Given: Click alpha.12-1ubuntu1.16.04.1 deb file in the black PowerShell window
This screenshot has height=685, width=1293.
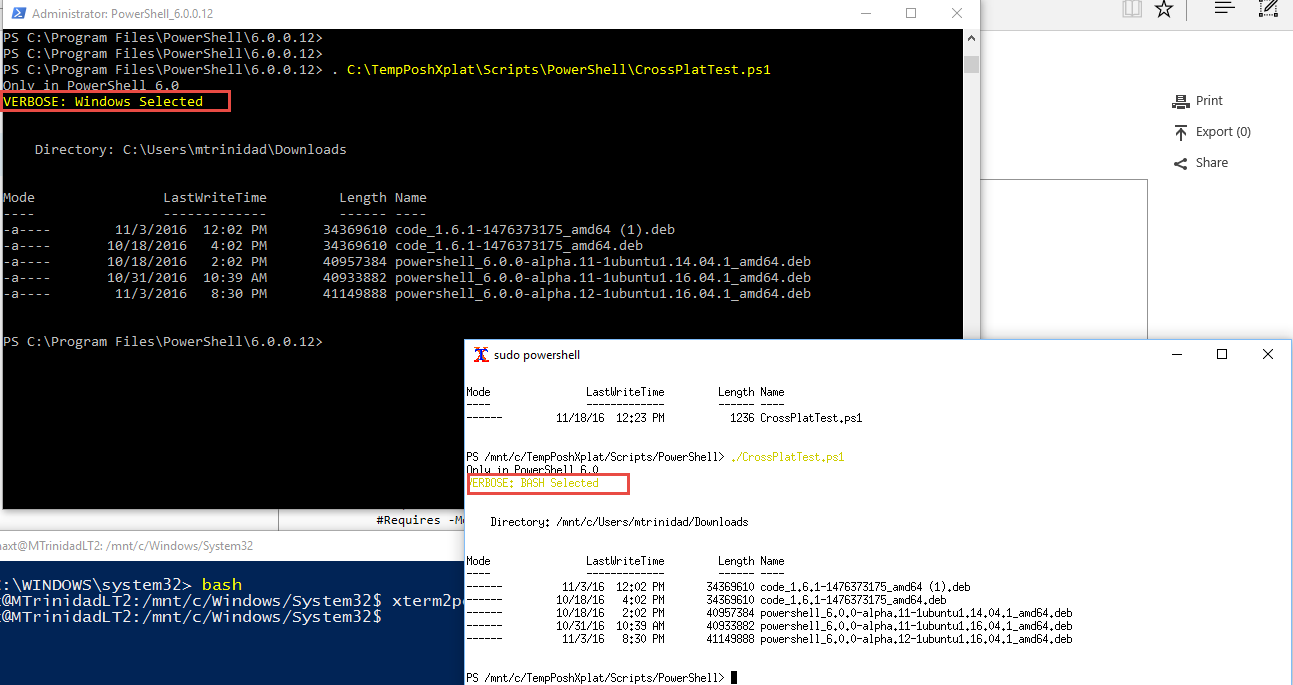Looking at the screenshot, I should point(603,294).
